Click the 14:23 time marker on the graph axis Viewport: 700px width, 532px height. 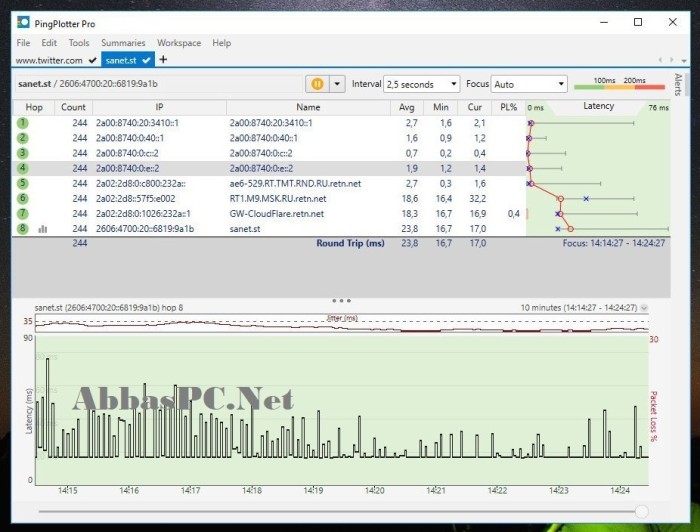(x=558, y=490)
